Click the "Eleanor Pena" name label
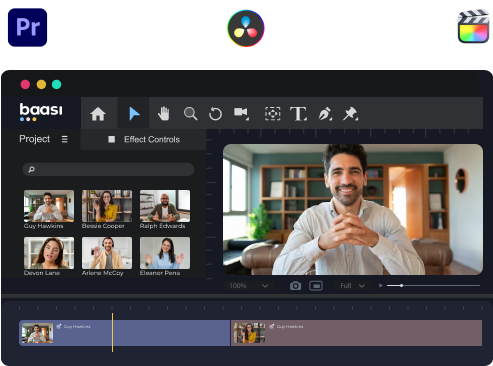The height and width of the screenshot is (366, 493). pyautogui.click(x=160, y=273)
